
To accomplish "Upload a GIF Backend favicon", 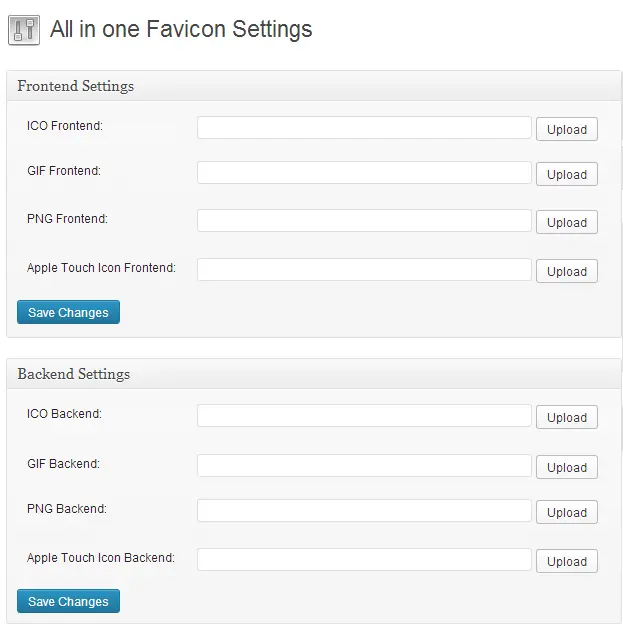I will pyautogui.click(x=567, y=467).
